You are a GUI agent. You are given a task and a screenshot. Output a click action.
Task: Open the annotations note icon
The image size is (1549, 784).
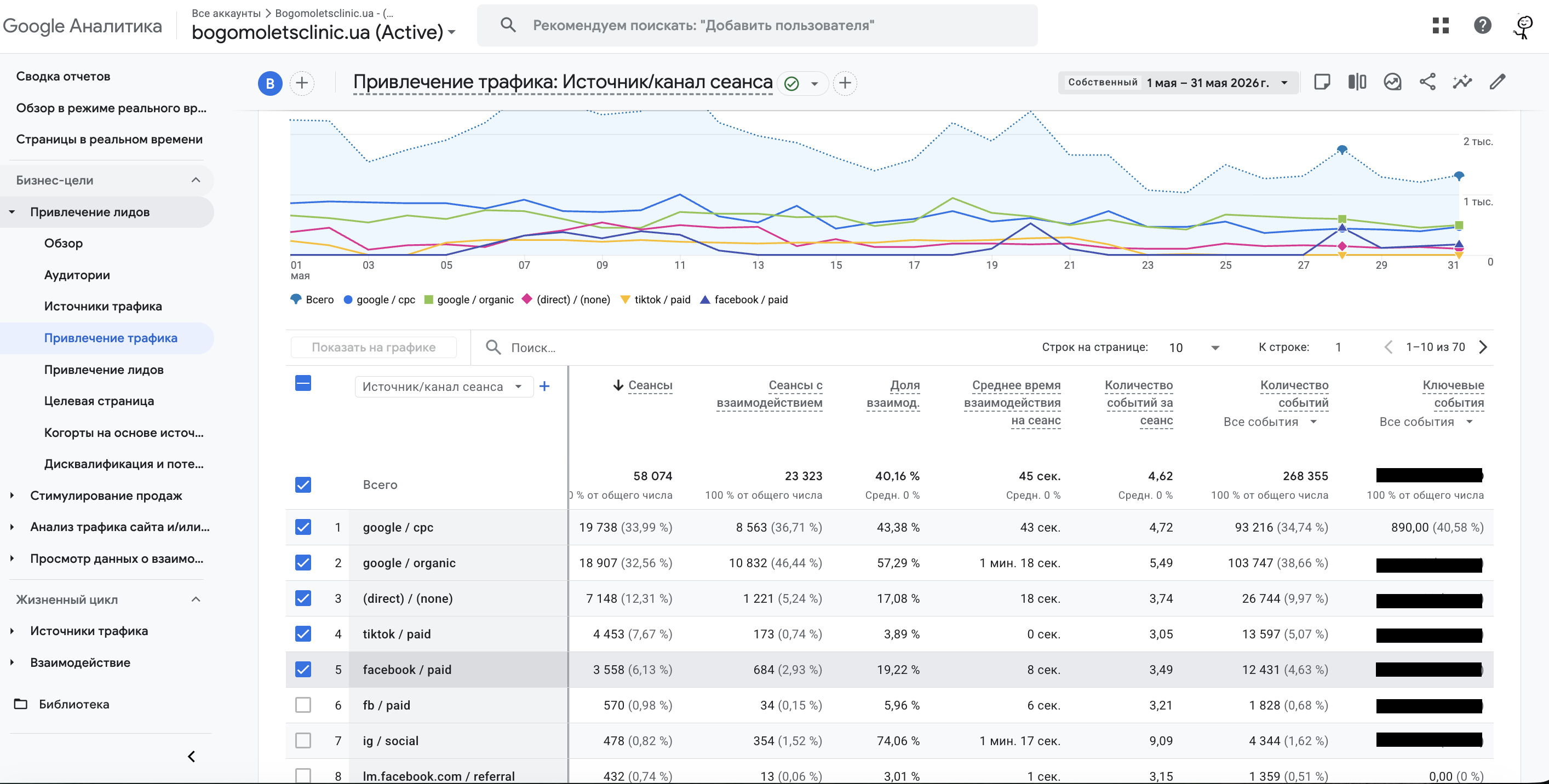point(1322,82)
